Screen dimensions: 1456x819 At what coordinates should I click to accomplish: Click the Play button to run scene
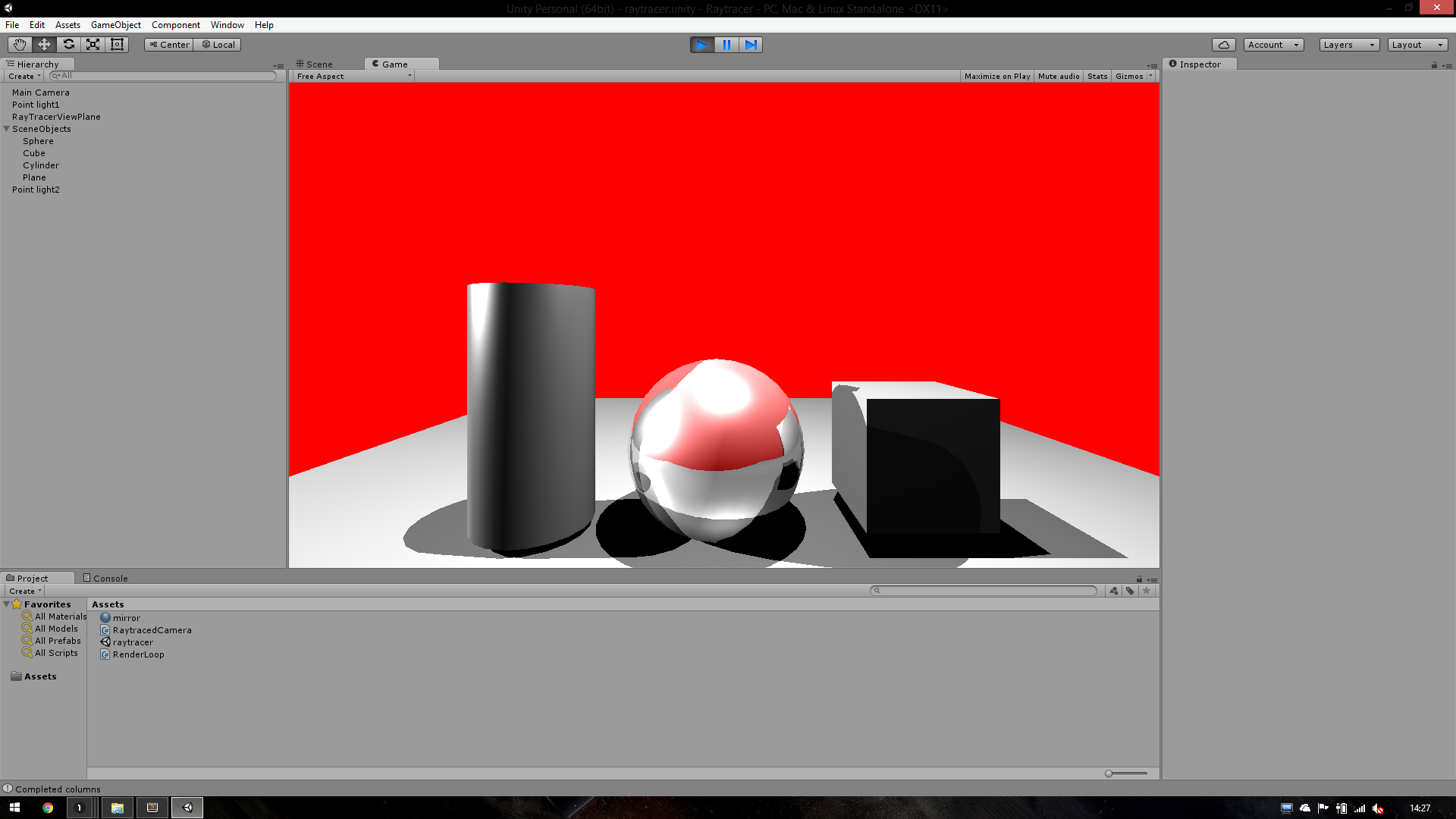click(700, 44)
